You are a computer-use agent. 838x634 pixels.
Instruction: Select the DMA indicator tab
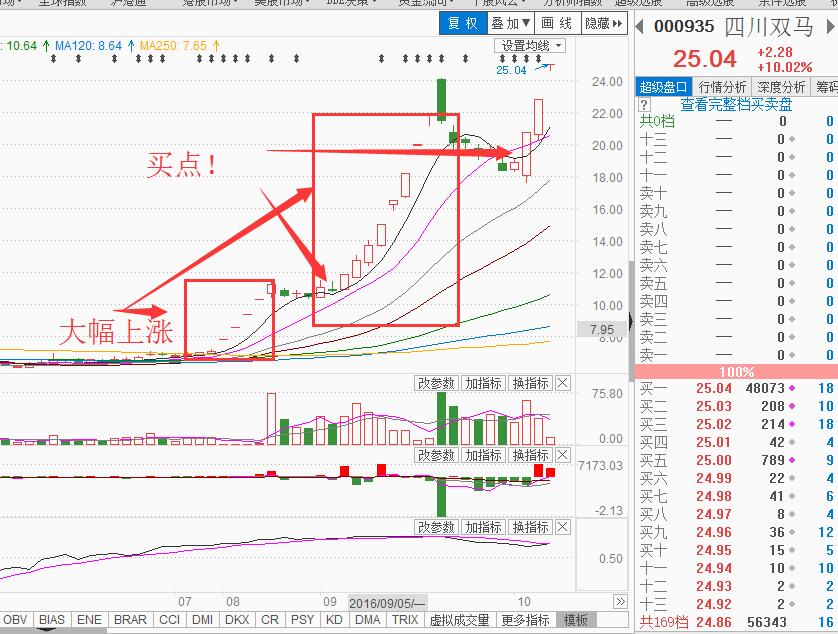pyautogui.click(x=368, y=620)
